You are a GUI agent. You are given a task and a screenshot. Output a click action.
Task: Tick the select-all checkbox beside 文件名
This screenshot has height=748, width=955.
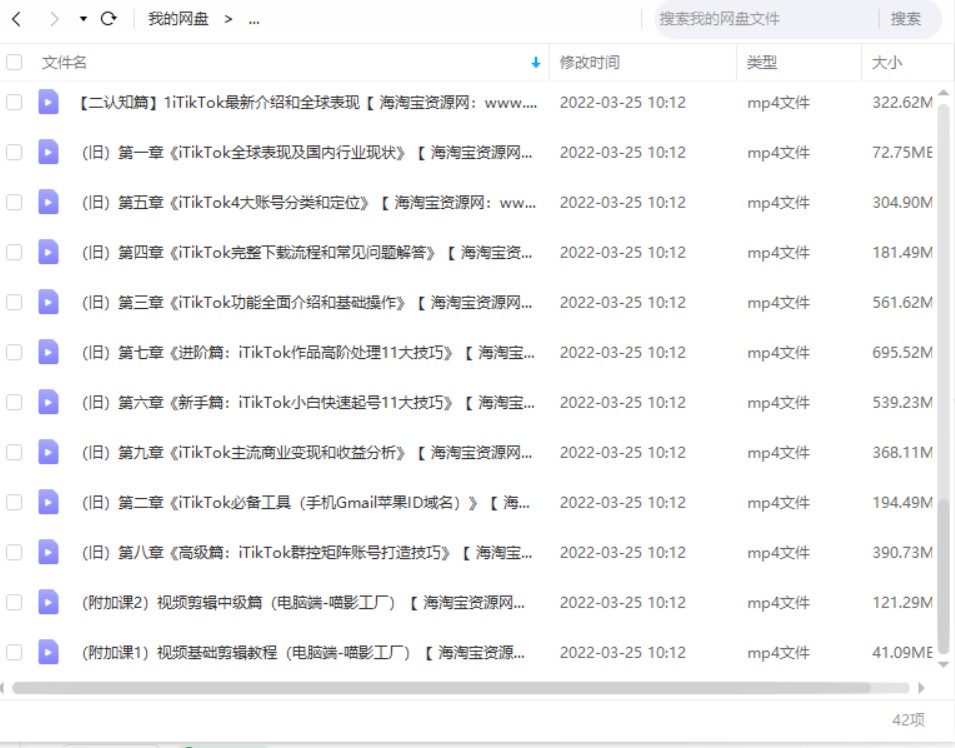point(14,62)
